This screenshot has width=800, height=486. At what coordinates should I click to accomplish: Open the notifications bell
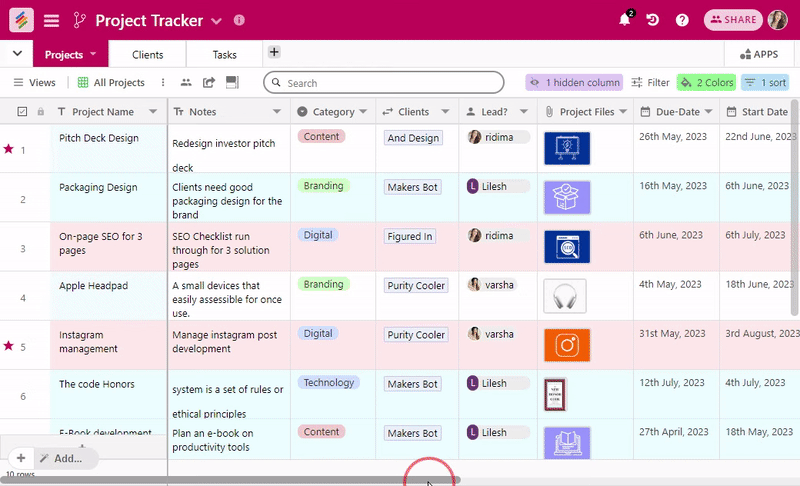point(624,20)
